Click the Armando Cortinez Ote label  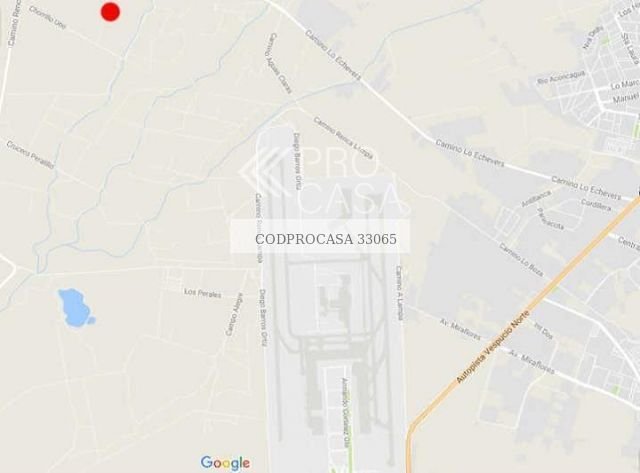345,413
